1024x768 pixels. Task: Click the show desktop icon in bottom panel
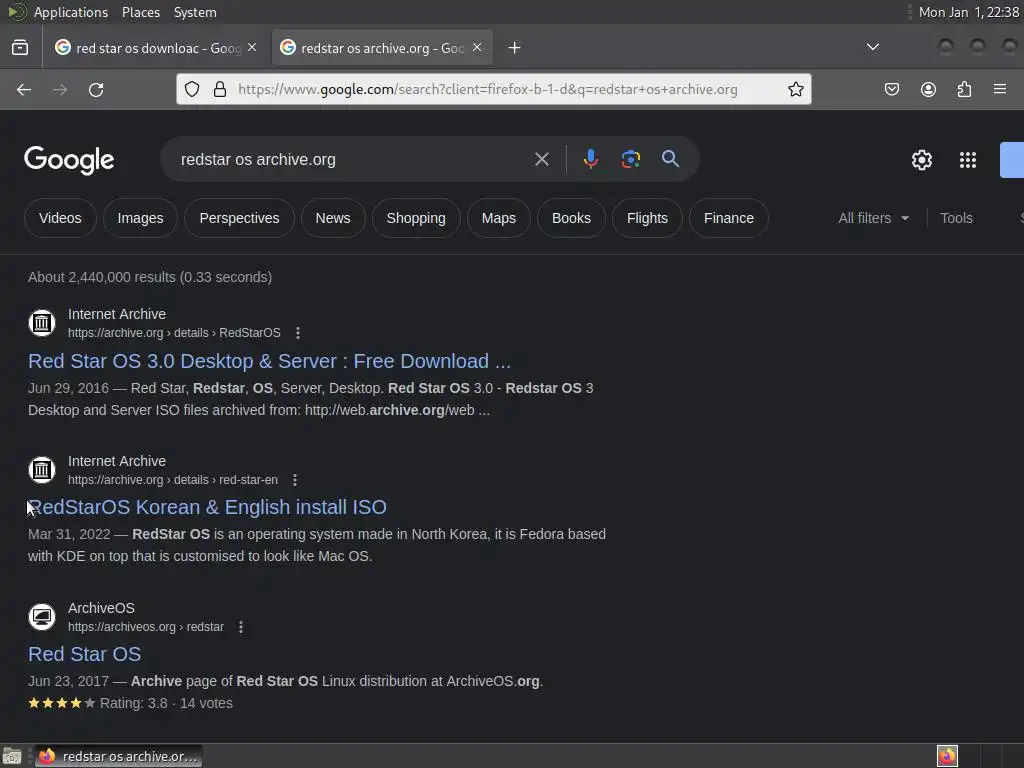(12, 756)
